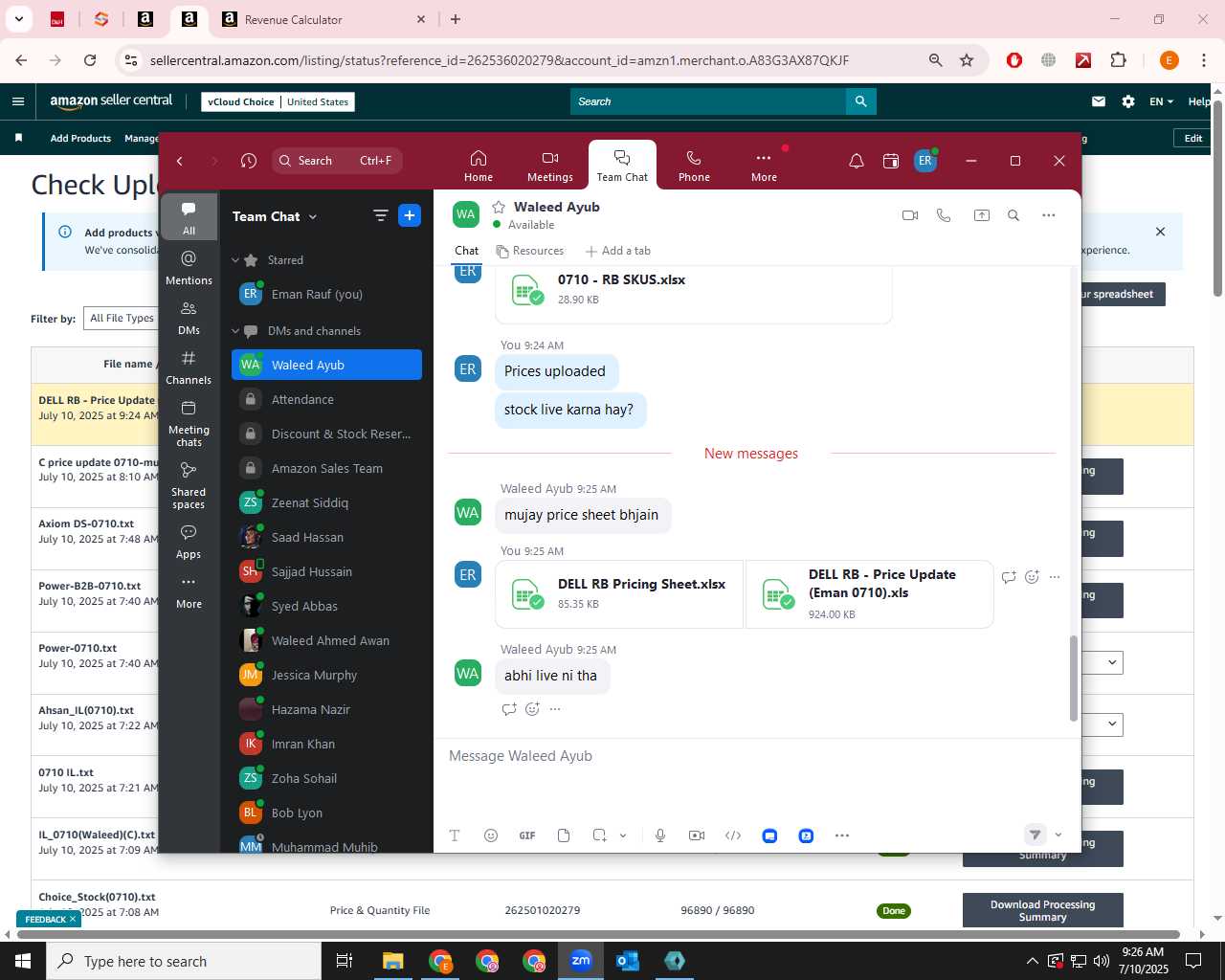1225x980 pixels.
Task: Open Mentions in the sidebar
Action: pos(189,267)
